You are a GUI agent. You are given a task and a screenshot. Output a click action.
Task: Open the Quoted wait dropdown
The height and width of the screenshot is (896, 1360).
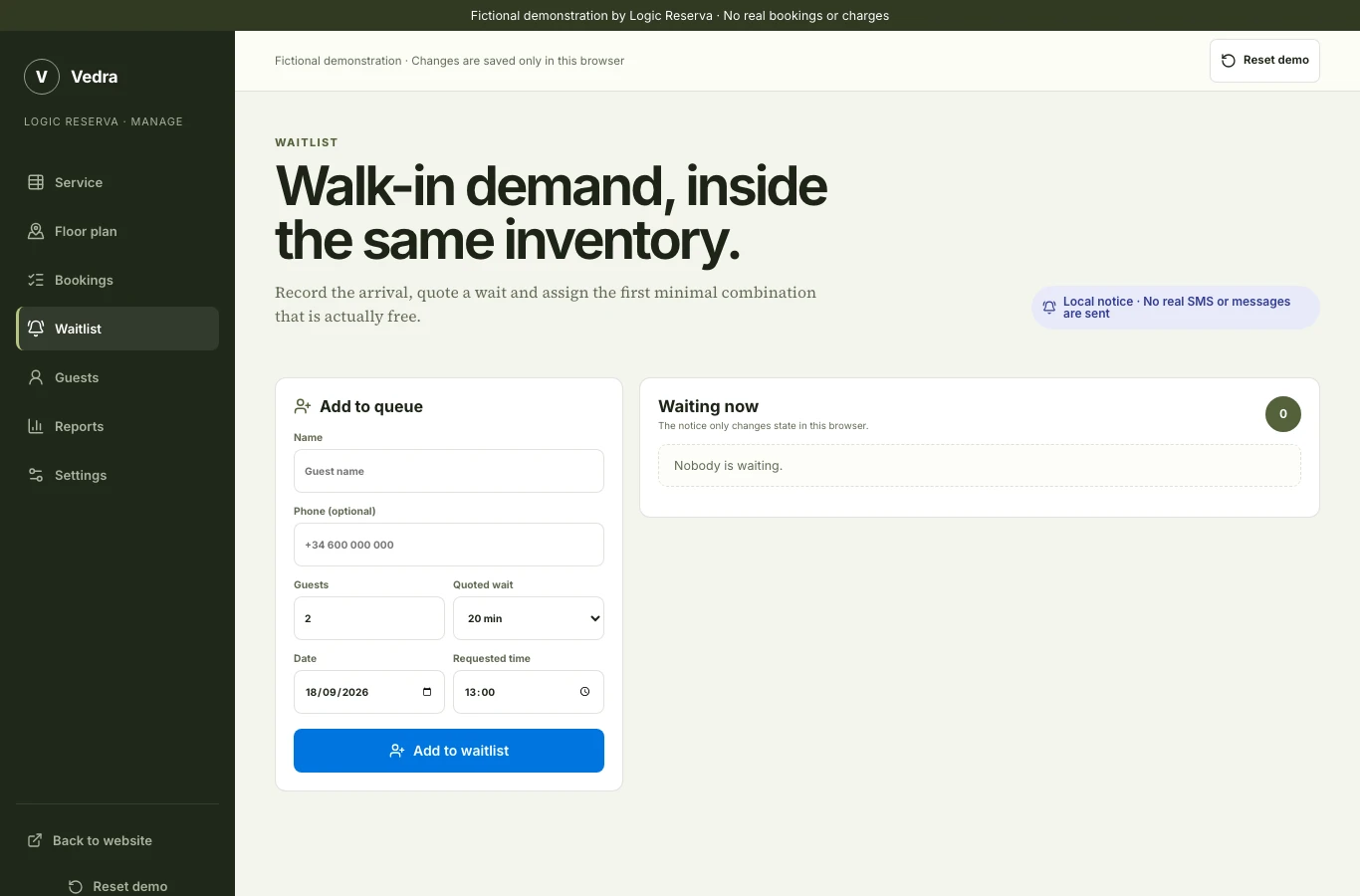pyautogui.click(x=529, y=618)
